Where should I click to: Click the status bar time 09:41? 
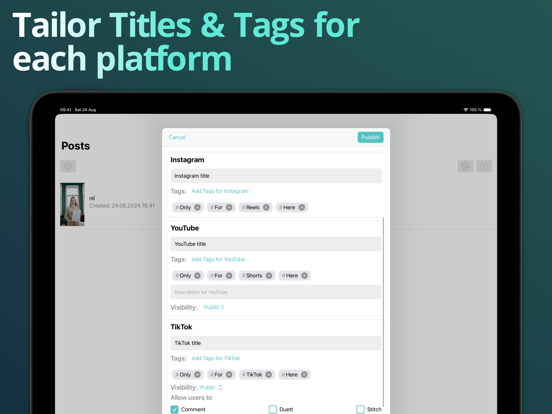pyautogui.click(x=65, y=110)
